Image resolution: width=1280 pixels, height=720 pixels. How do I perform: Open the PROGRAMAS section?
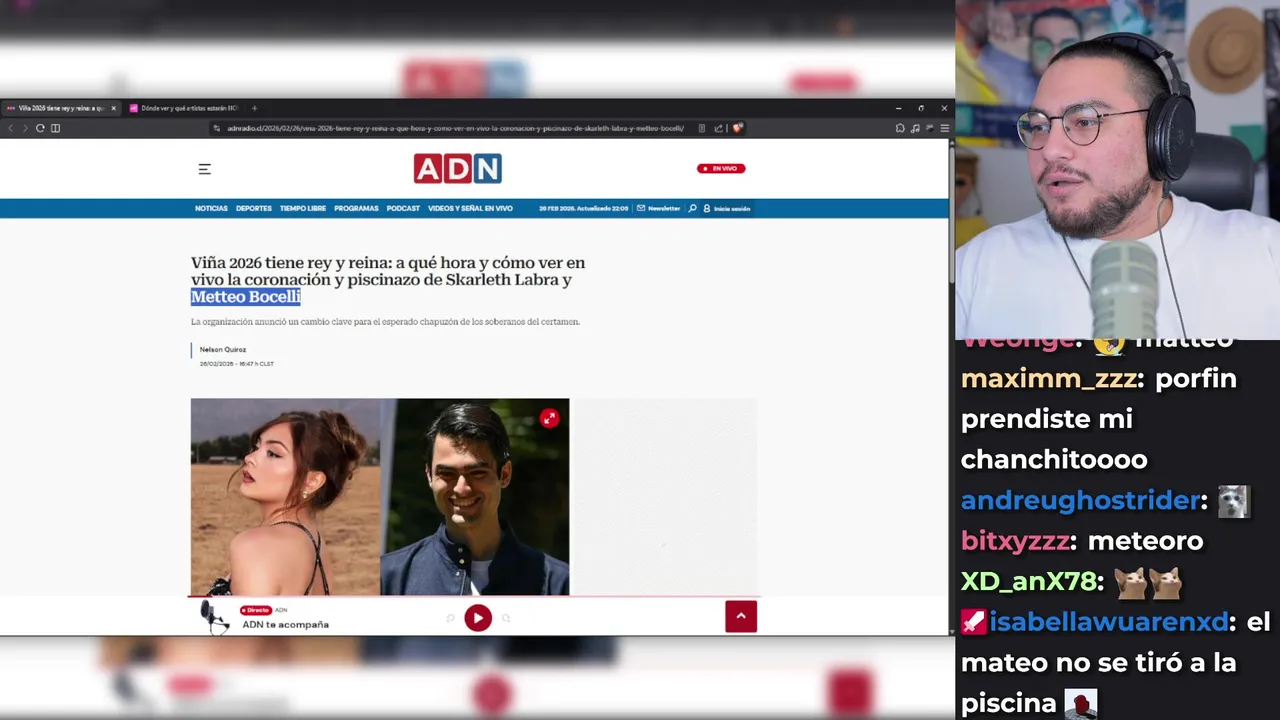[356, 208]
